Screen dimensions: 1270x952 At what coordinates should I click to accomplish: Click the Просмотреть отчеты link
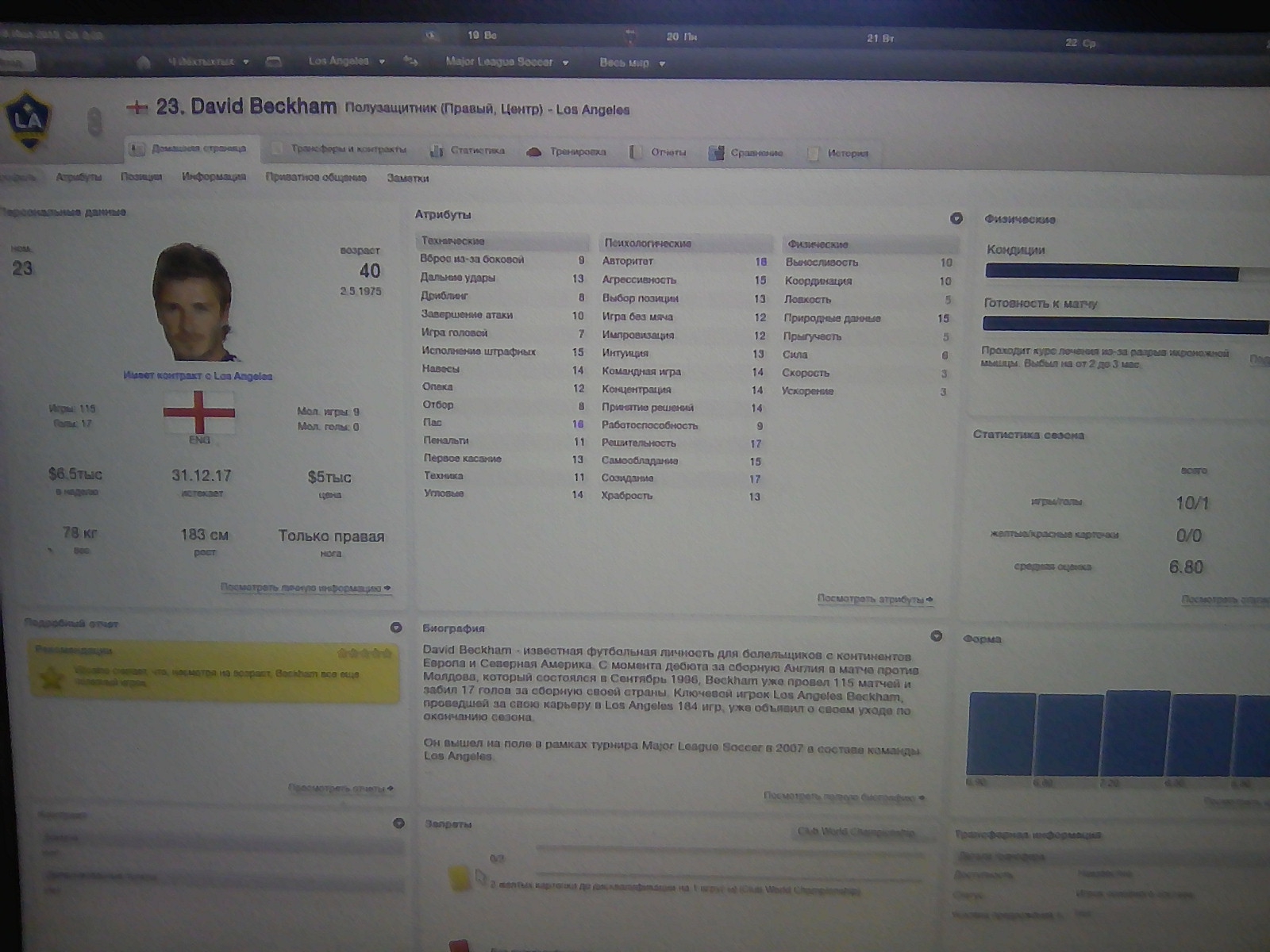[x=341, y=789]
